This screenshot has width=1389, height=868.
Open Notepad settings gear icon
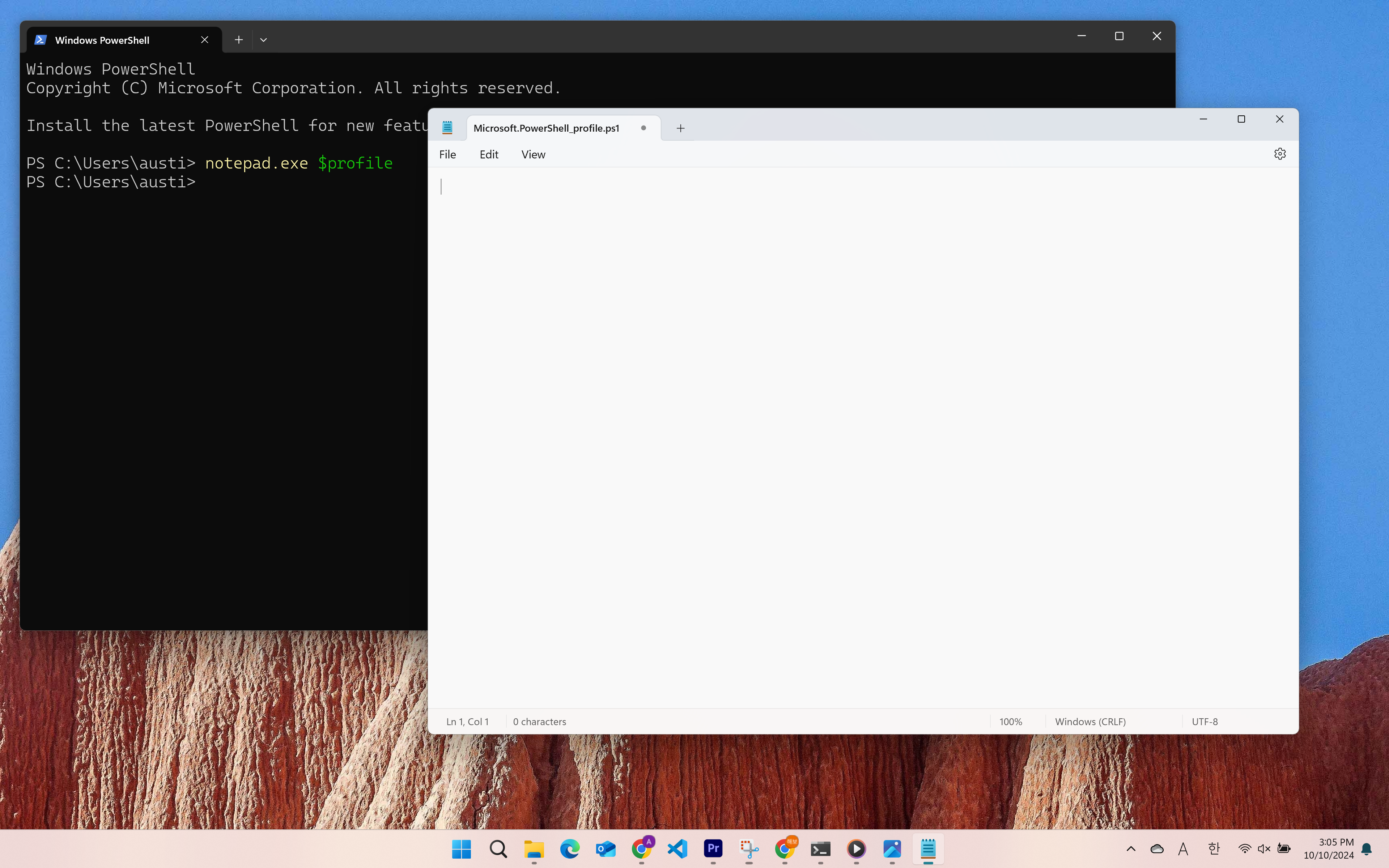(x=1279, y=154)
